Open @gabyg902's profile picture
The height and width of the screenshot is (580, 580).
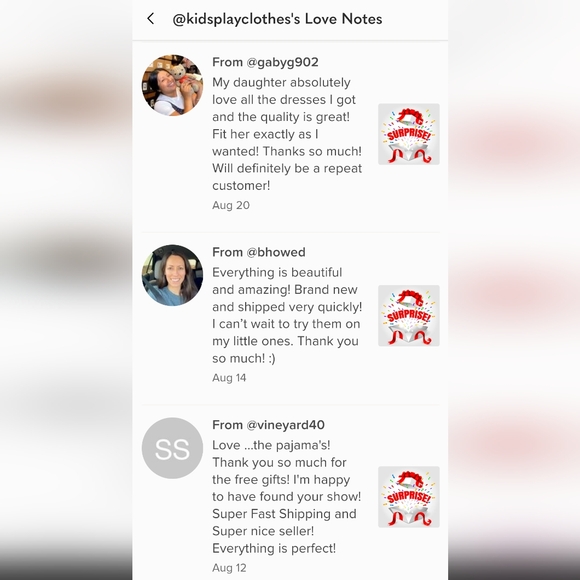(x=172, y=85)
